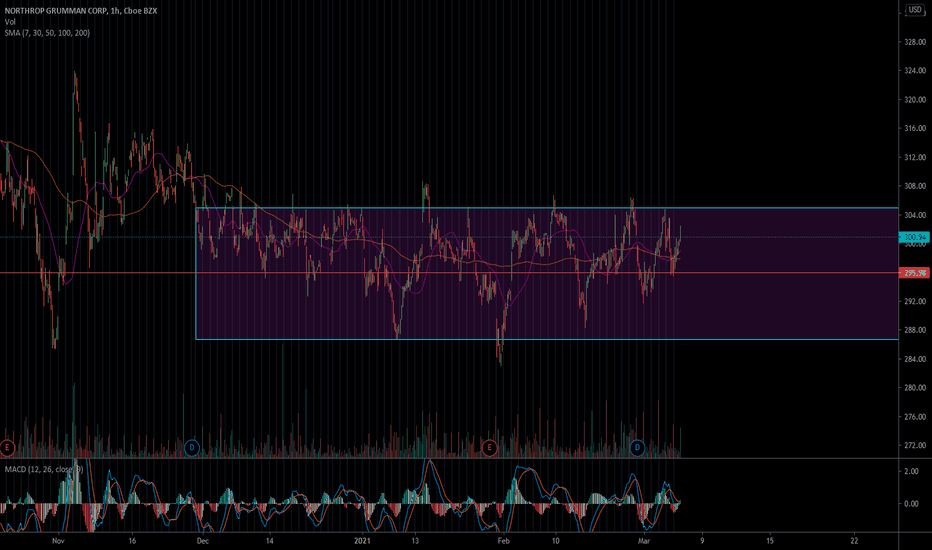
Task: Open the USD currency selector
Action: 915,10
